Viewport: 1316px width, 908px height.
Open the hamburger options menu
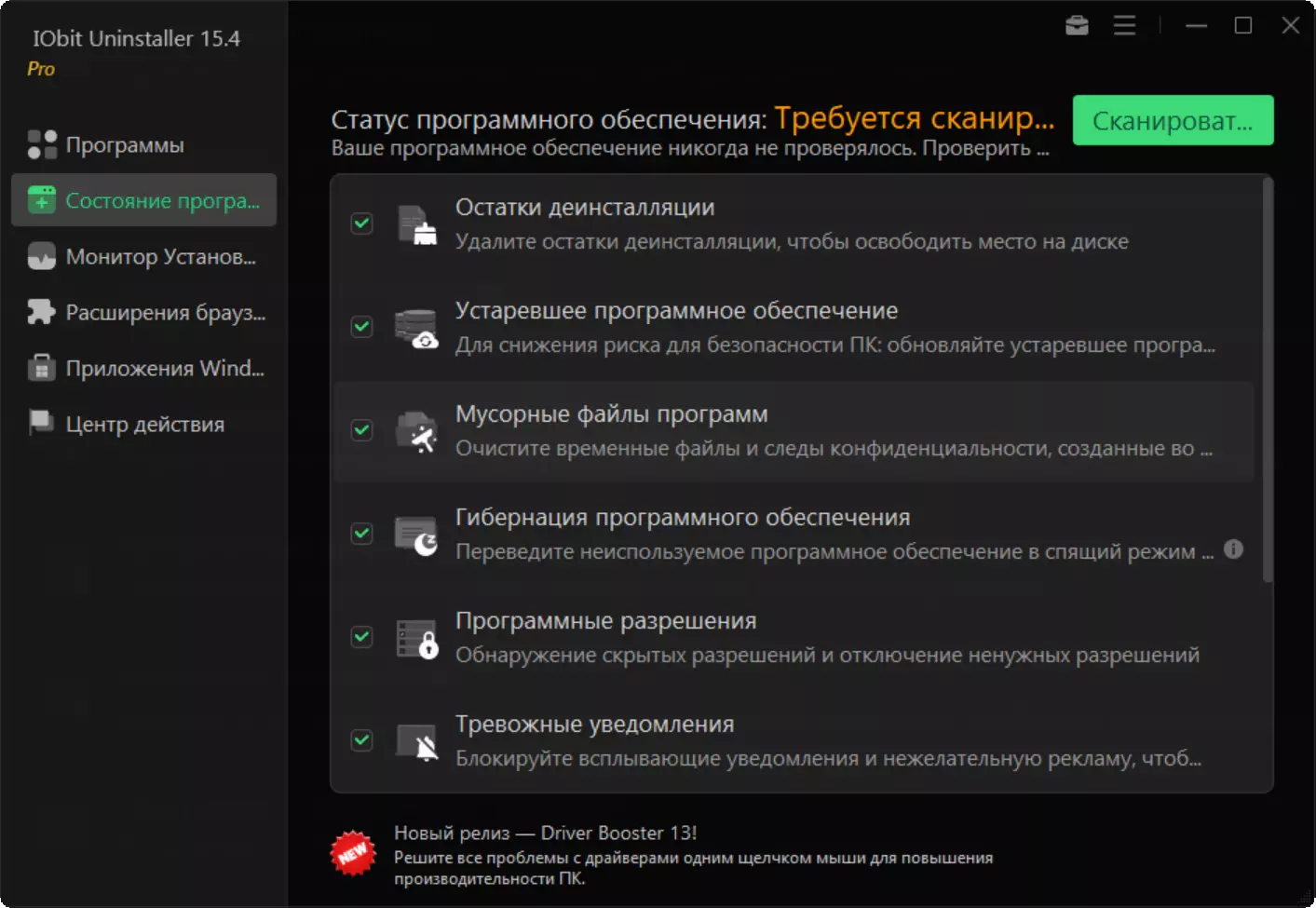point(1124,25)
